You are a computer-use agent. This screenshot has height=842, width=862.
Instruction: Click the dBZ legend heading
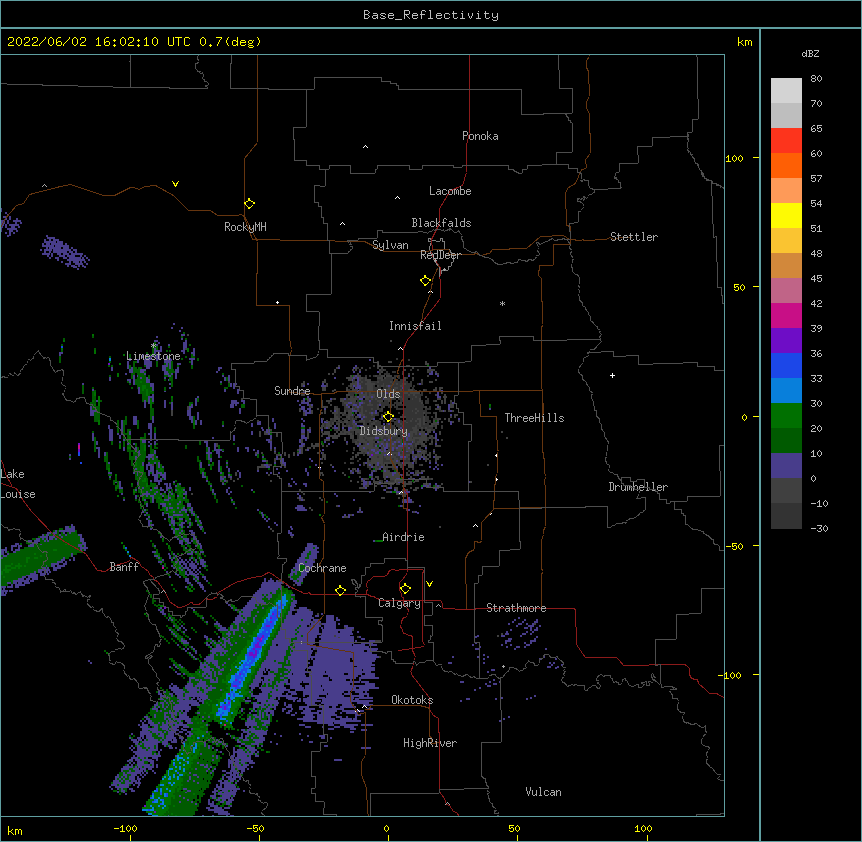(x=810, y=53)
